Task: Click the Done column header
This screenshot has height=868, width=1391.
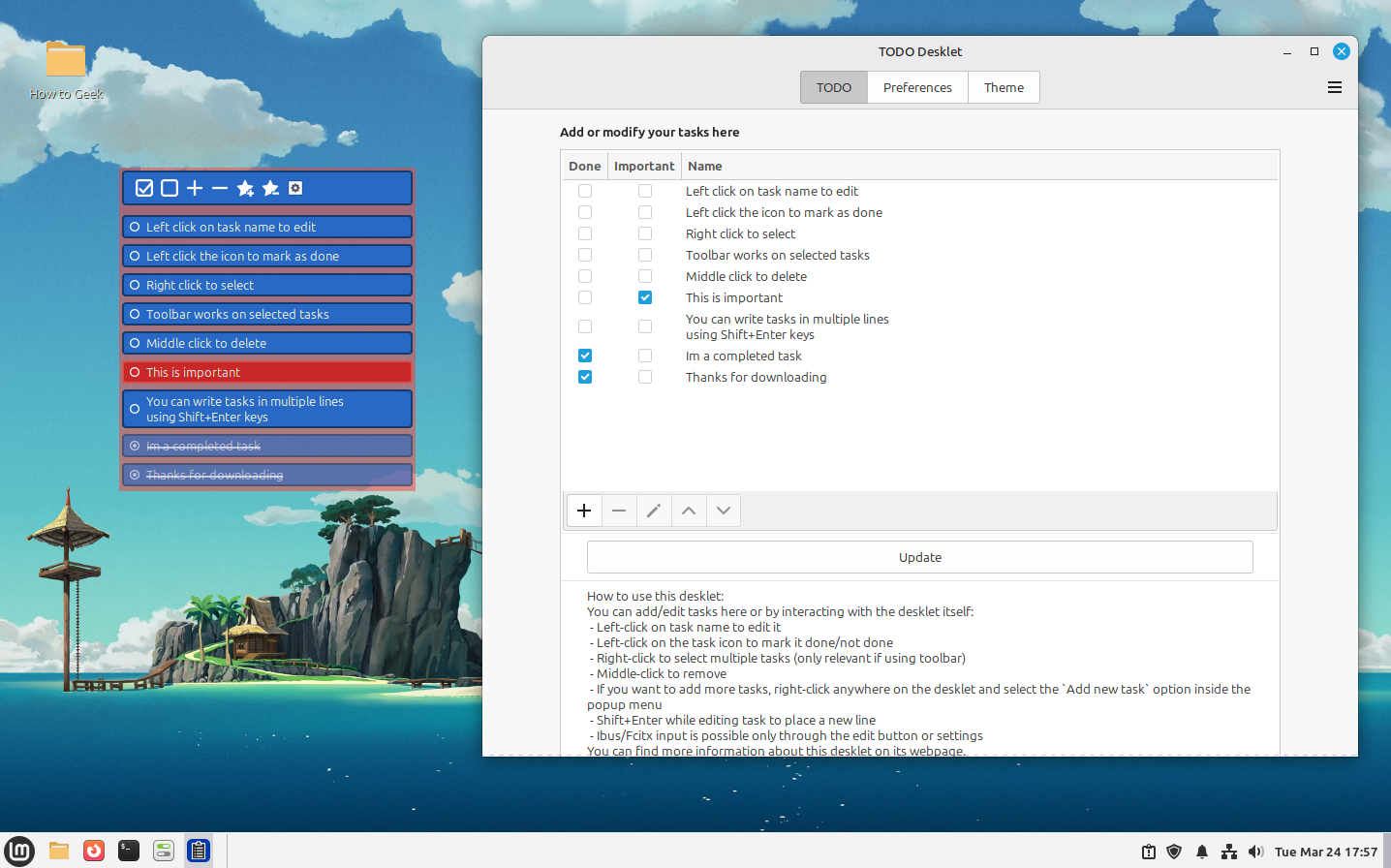Action: tap(585, 166)
